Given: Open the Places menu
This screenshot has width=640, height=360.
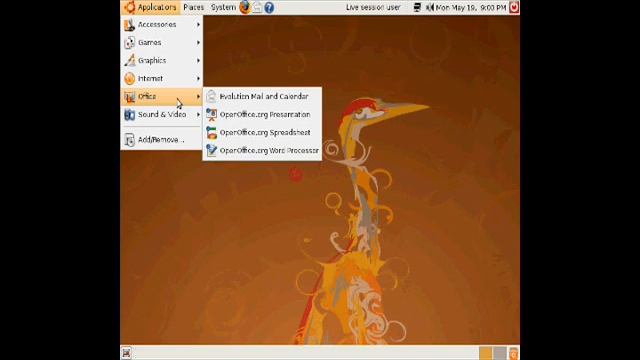Looking at the screenshot, I should pyautogui.click(x=193, y=7).
